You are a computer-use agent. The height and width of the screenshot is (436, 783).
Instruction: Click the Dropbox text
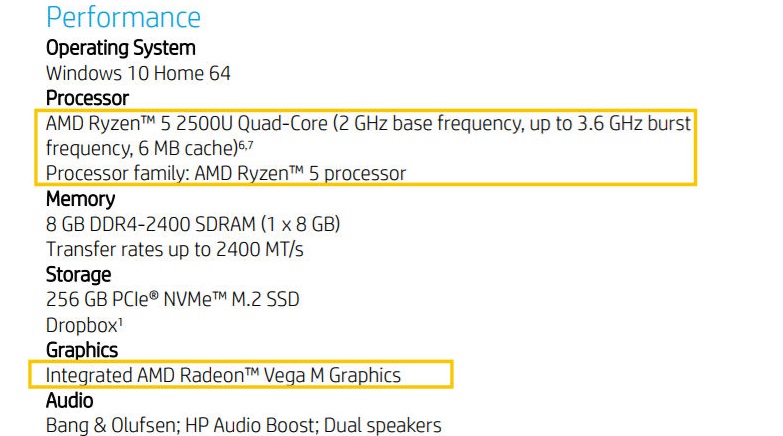pos(81,325)
